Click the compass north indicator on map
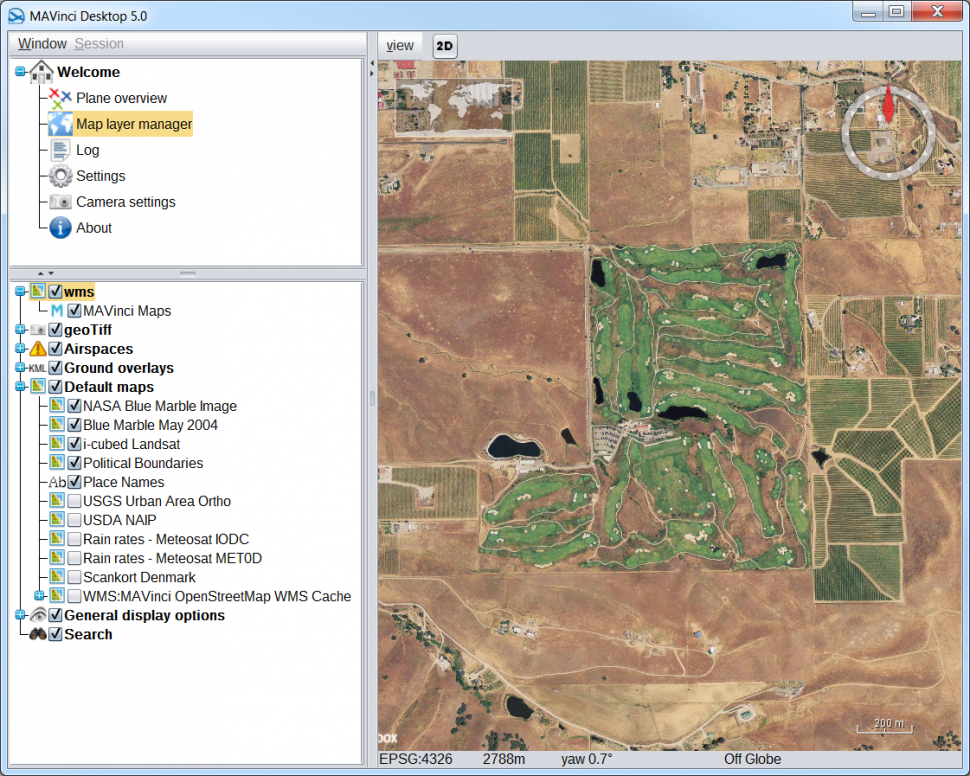Viewport: 970px width, 776px height. click(x=888, y=107)
